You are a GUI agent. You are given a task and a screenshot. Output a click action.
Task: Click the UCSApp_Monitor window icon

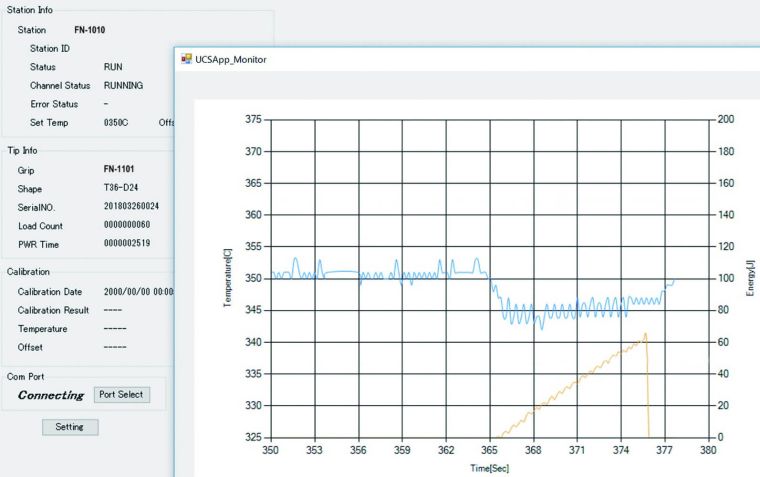[x=186, y=59]
